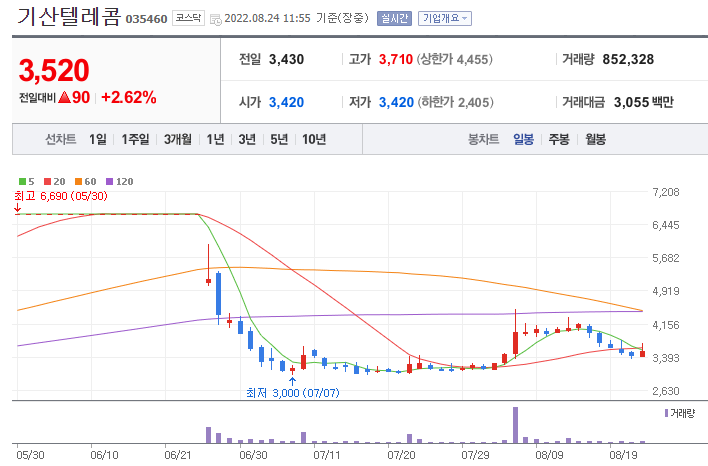
Task: Click the 최저 3,000 (07/07) annotation
Action: click(293, 393)
